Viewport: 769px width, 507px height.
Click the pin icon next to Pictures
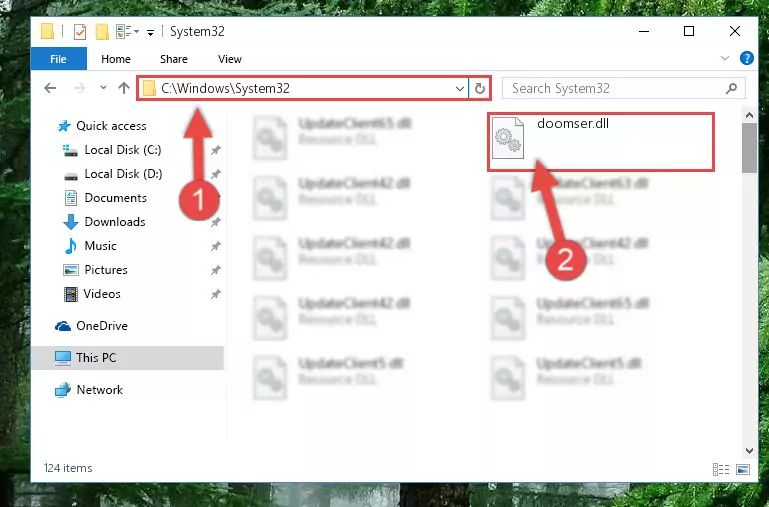[215, 270]
